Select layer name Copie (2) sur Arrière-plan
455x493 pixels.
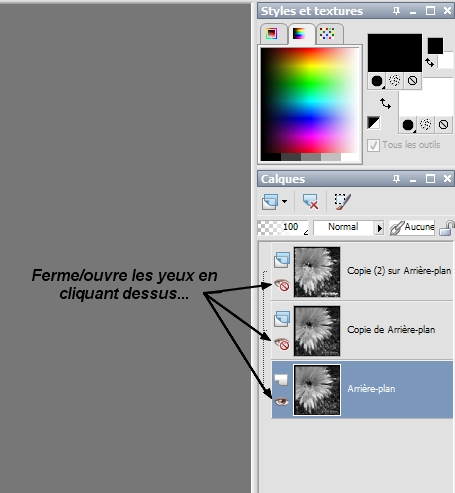[x=399, y=271]
